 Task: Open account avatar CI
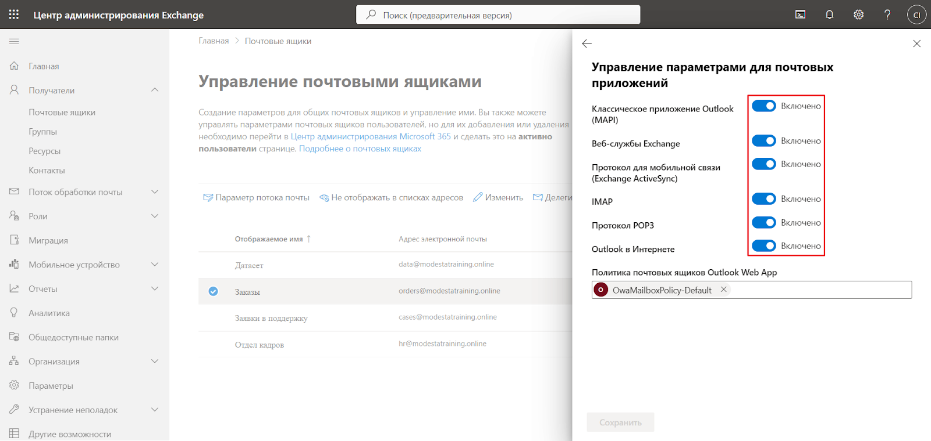916,15
